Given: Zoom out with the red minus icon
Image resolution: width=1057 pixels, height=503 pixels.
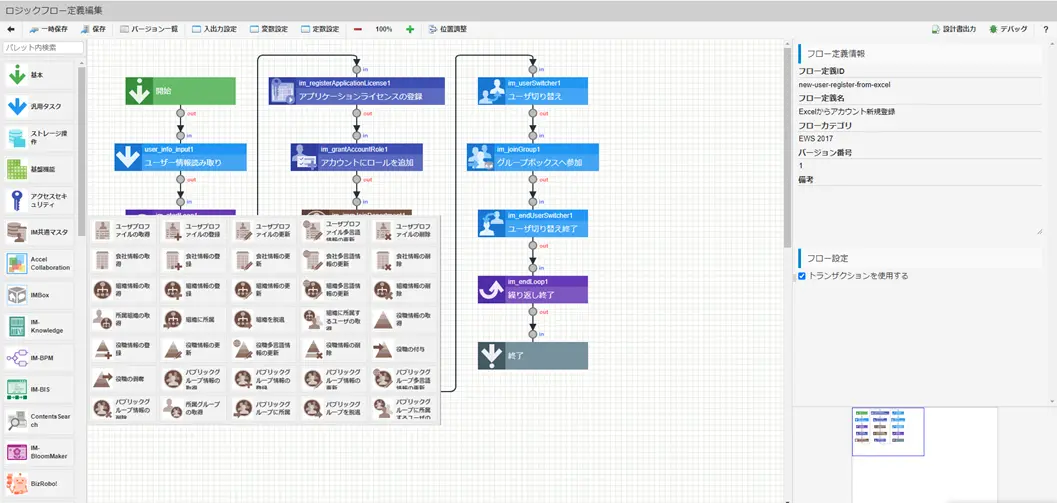Looking at the screenshot, I should pos(358,29).
